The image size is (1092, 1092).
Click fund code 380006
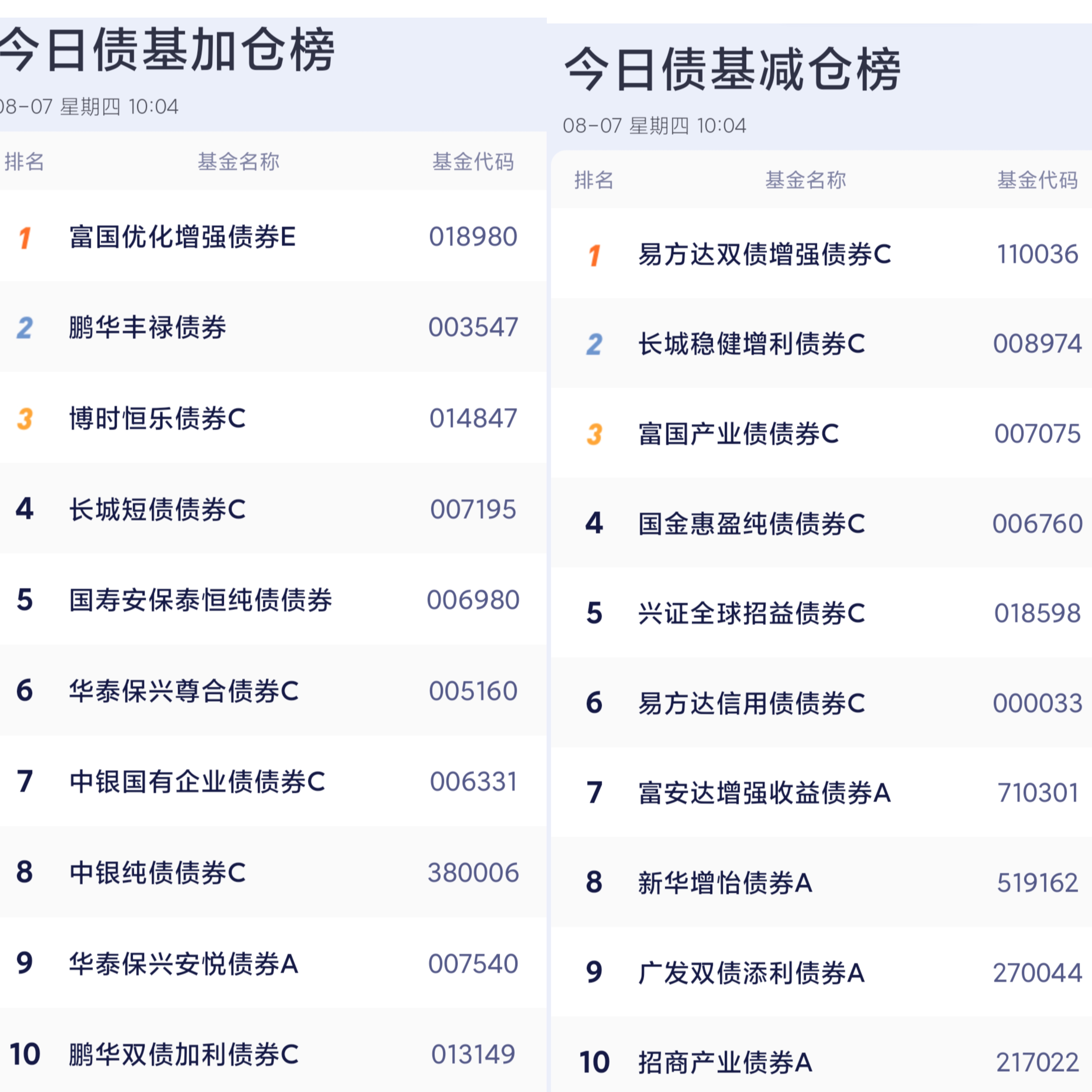(473, 873)
